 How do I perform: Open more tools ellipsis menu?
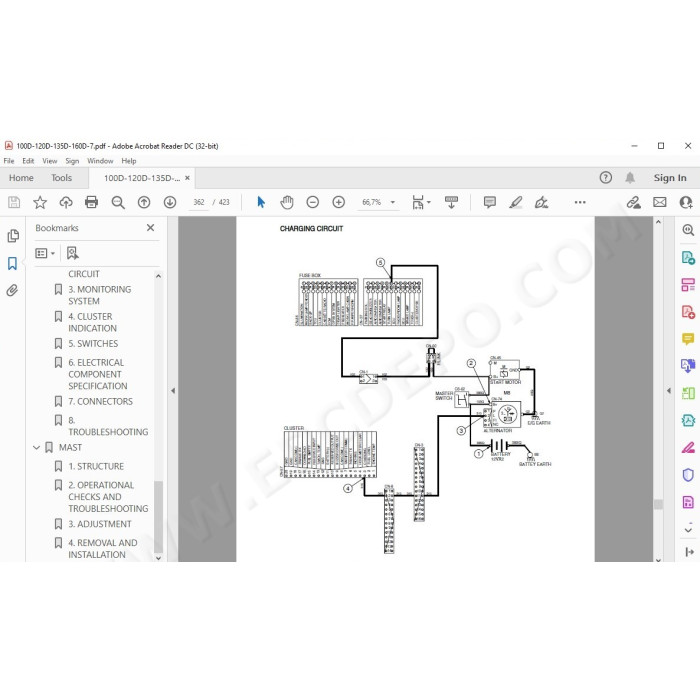click(x=580, y=202)
